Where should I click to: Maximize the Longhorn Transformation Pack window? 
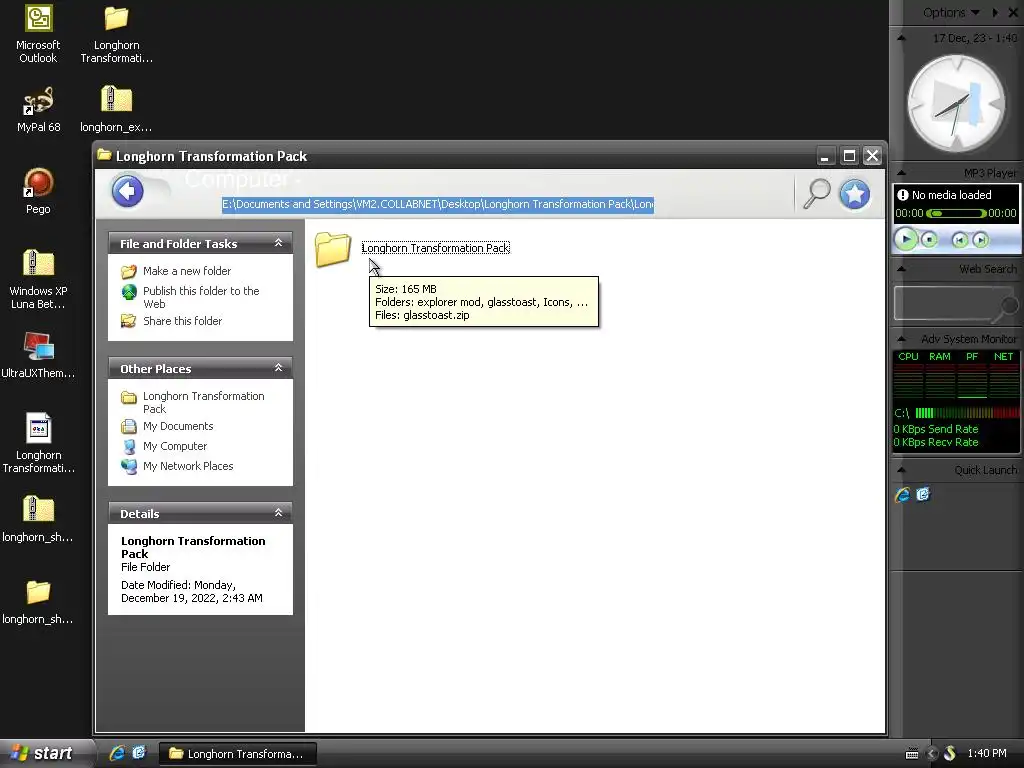tap(849, 155)
